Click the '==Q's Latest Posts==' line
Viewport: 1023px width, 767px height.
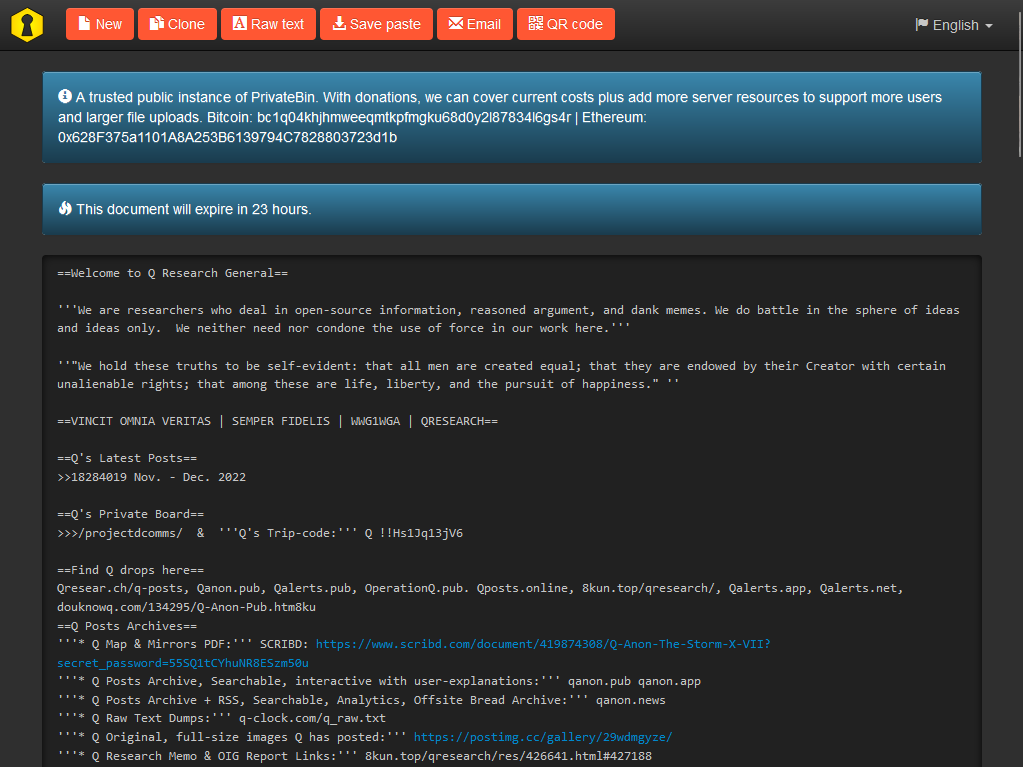[127, 459]
